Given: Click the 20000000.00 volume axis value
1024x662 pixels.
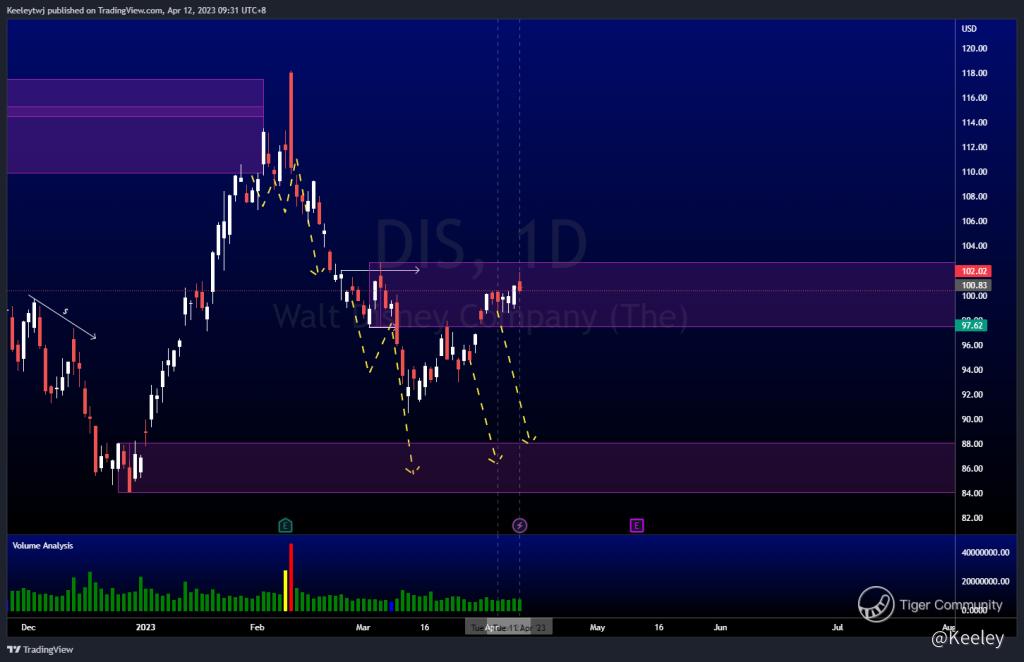Looking at the screenshot, I should pos(985,581).
